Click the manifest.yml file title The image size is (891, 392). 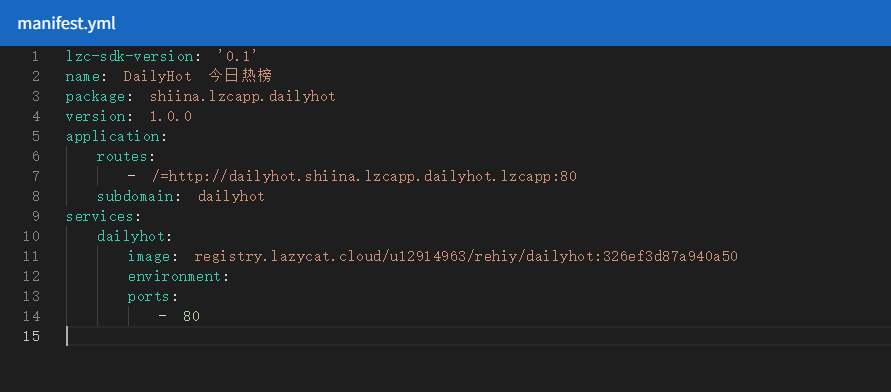click(x=66, y=23)
